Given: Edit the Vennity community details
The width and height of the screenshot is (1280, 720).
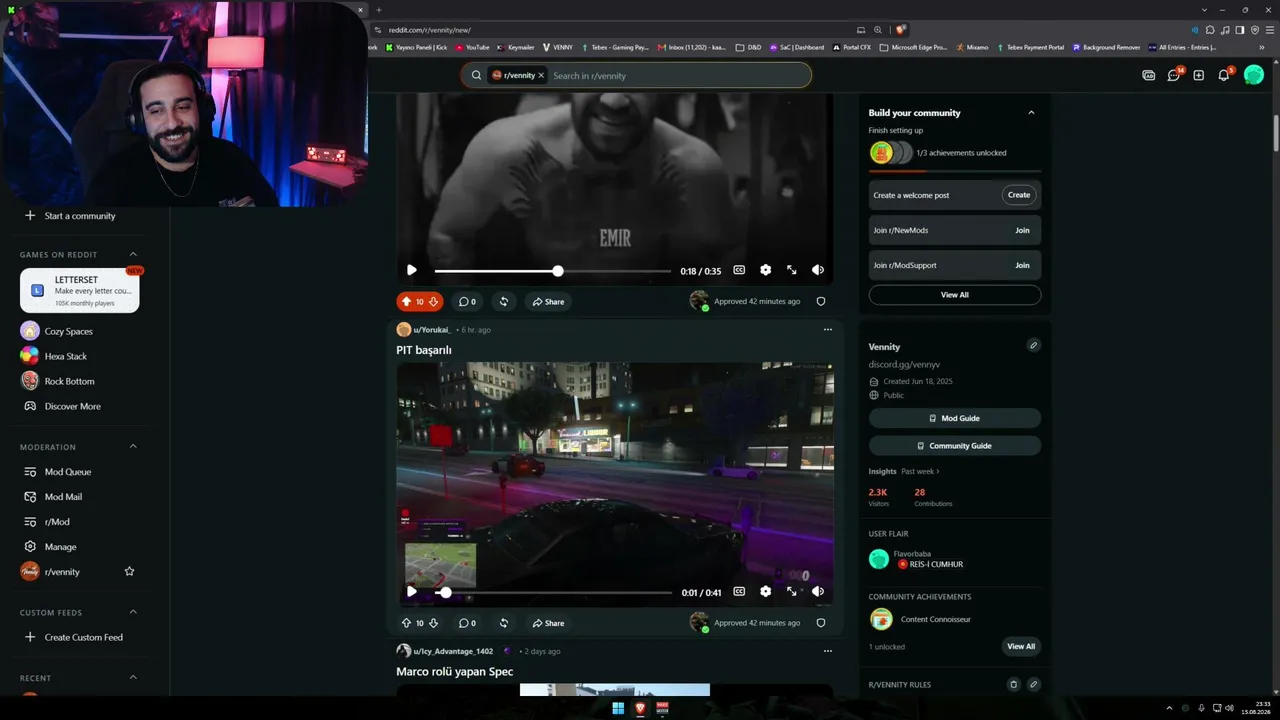Looking at the screenshot, I should [1033, 346].
